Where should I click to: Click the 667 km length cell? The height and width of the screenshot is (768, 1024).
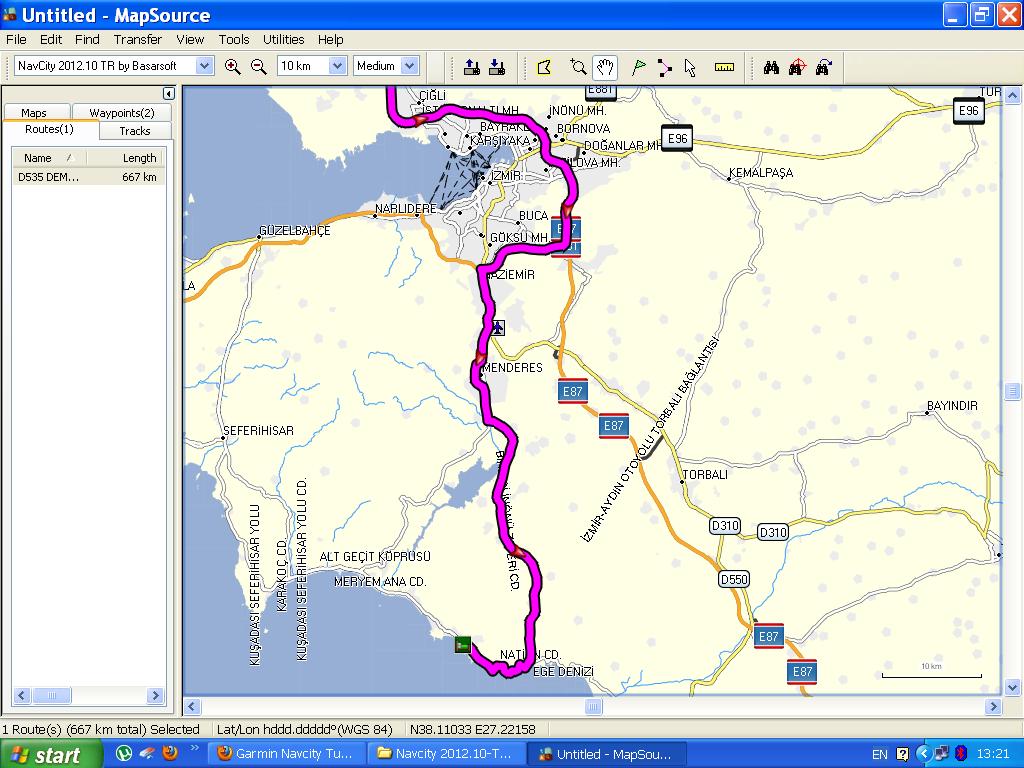point(139,177)
